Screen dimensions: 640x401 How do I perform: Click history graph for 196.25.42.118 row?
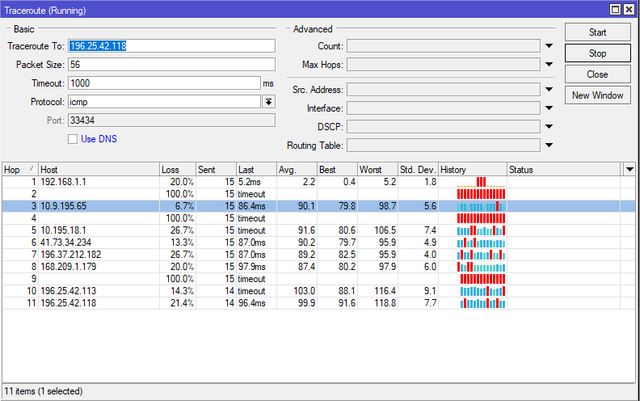point(482,303)
